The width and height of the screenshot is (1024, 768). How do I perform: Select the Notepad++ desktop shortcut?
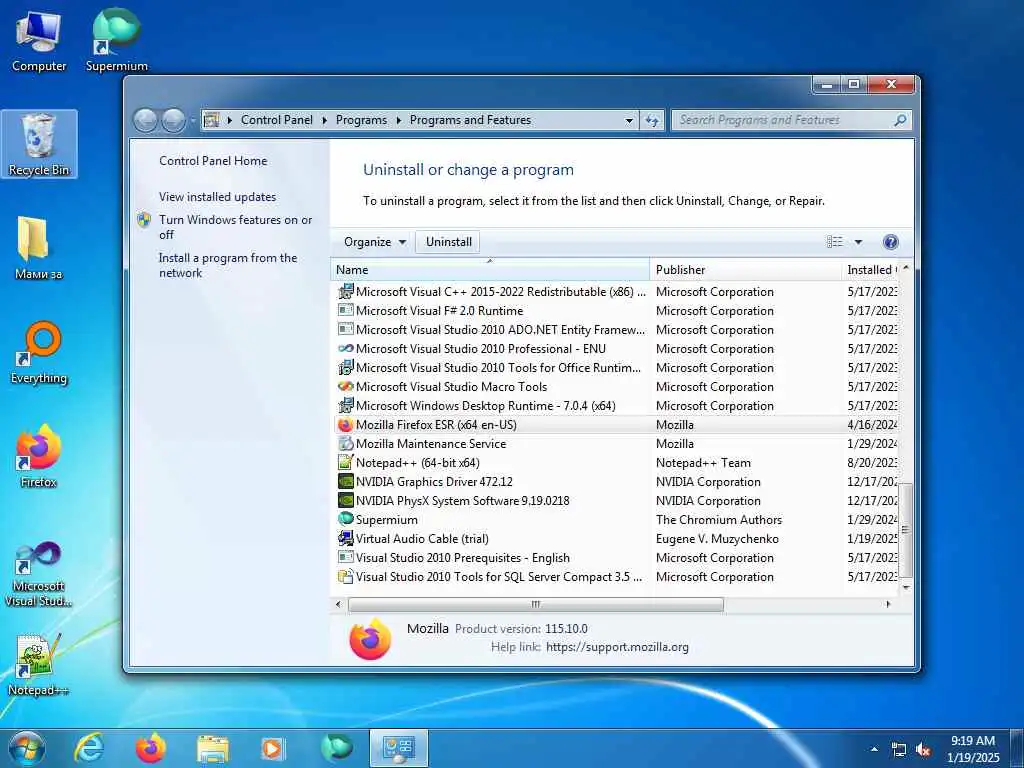39,665
